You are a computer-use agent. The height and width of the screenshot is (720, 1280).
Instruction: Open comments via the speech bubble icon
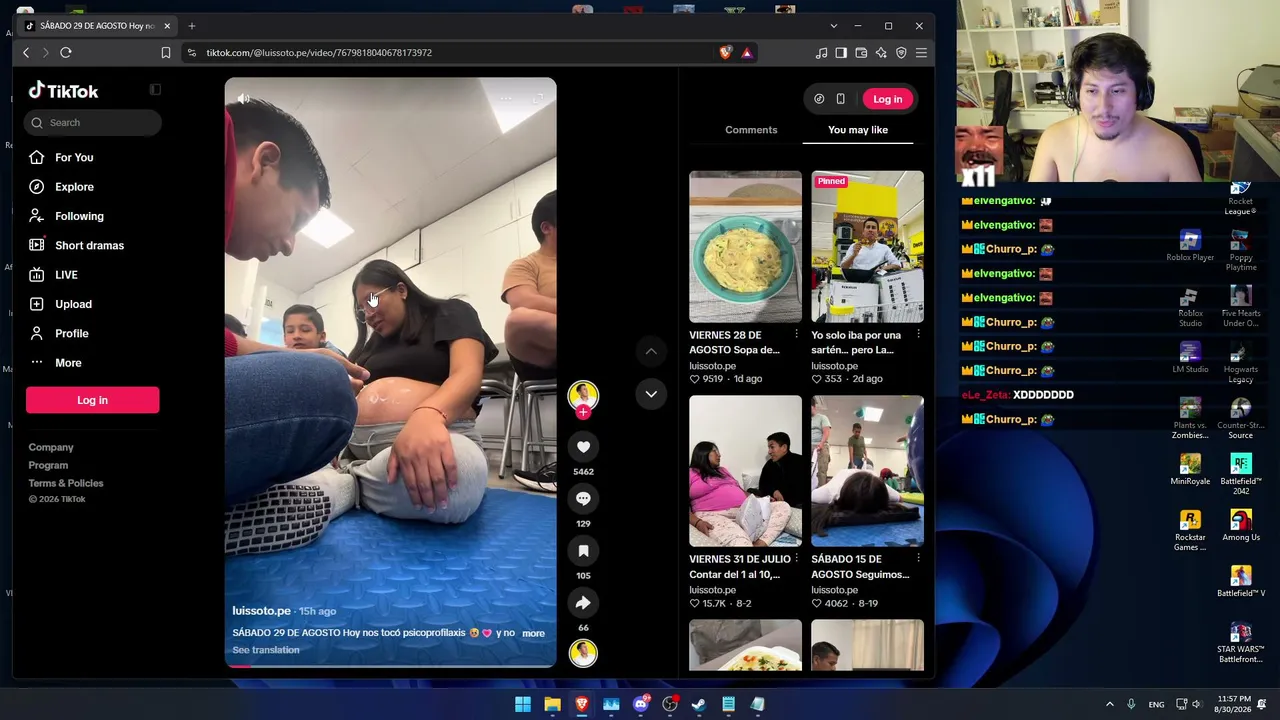(x=583, y=499)
